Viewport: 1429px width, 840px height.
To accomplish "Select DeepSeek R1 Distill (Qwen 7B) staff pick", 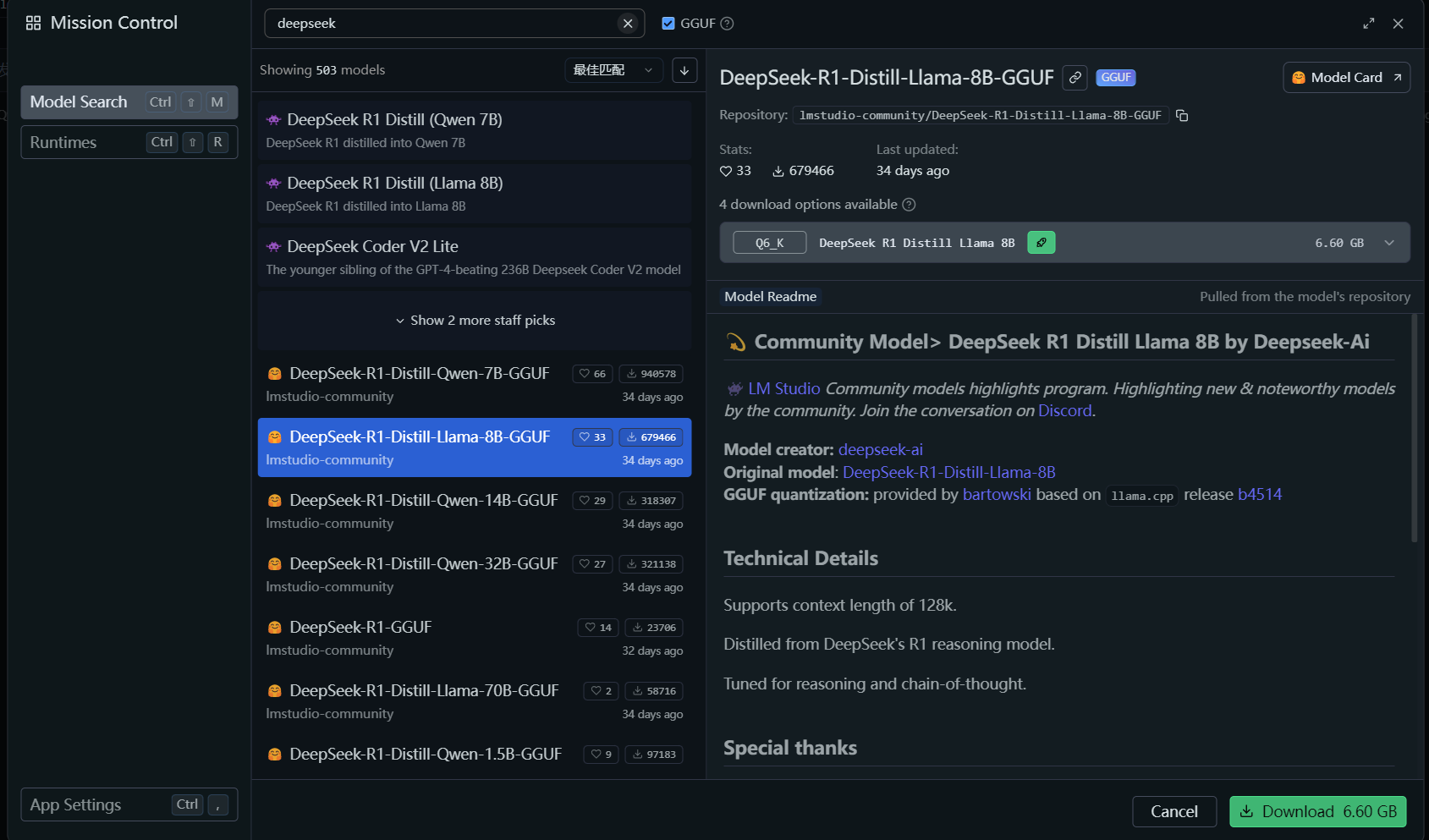I will (475, 130).
